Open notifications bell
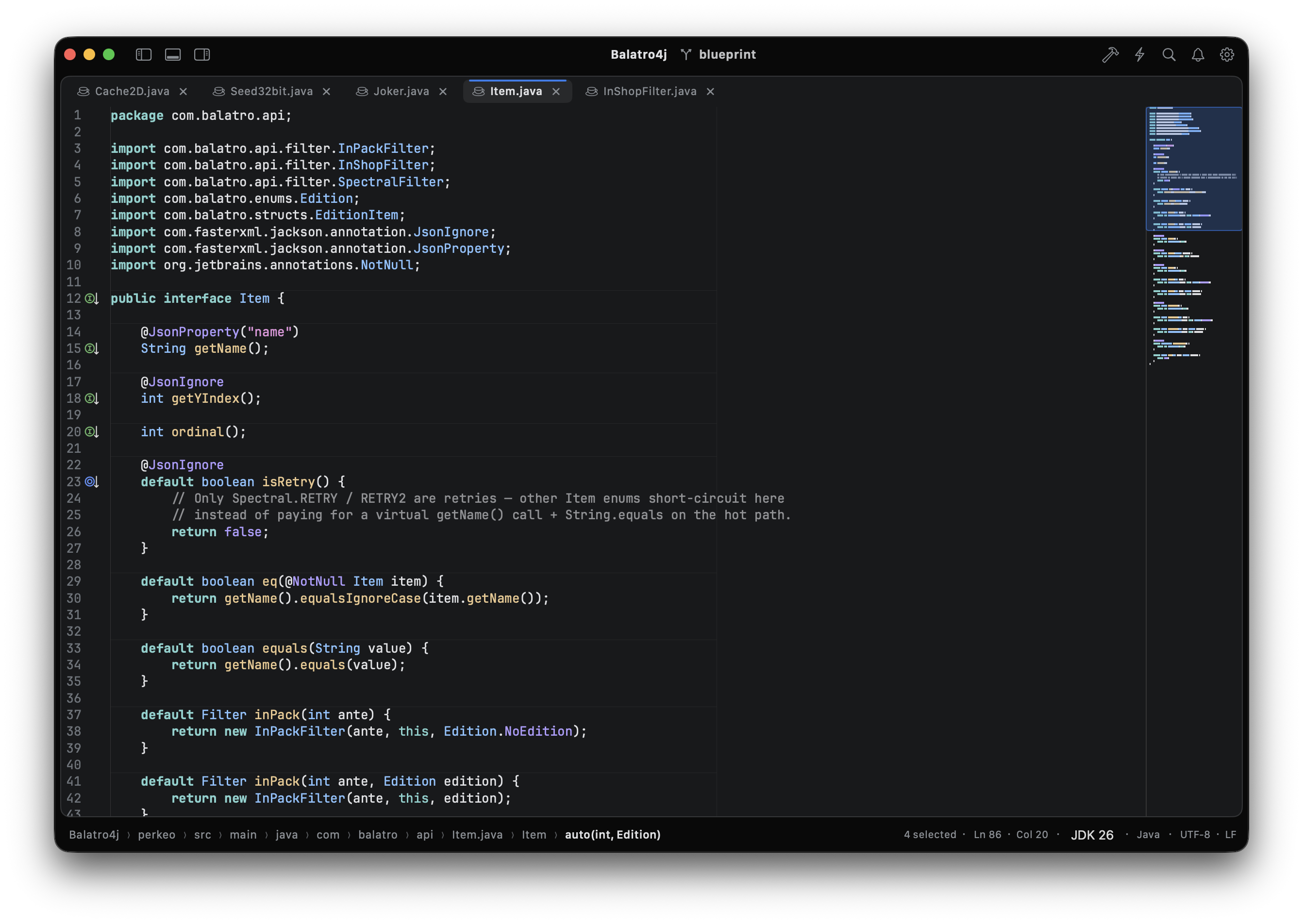 [x=1198, y=55]
